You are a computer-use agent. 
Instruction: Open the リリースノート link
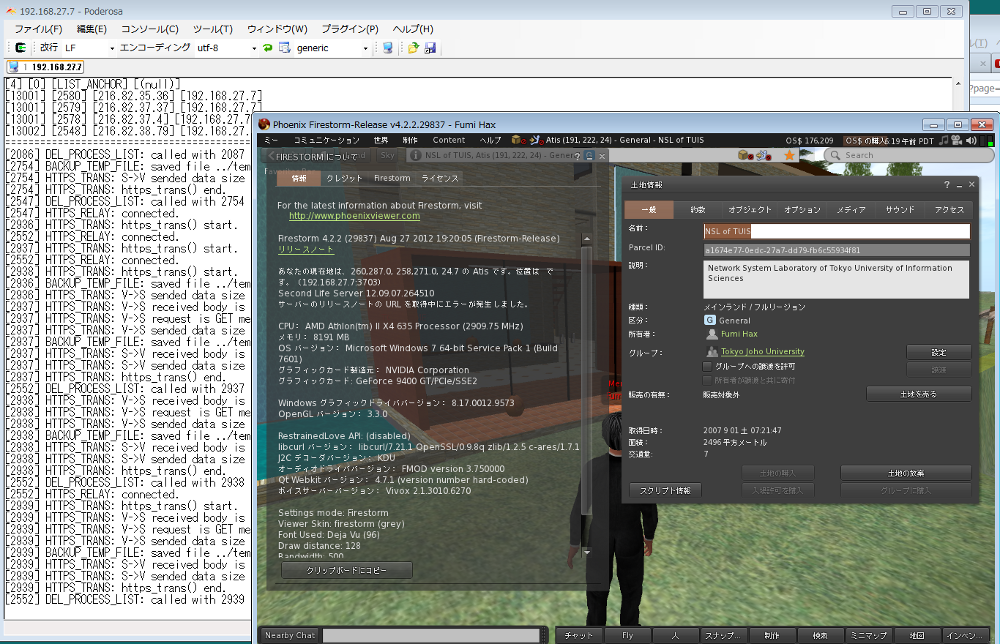(305, 249)
